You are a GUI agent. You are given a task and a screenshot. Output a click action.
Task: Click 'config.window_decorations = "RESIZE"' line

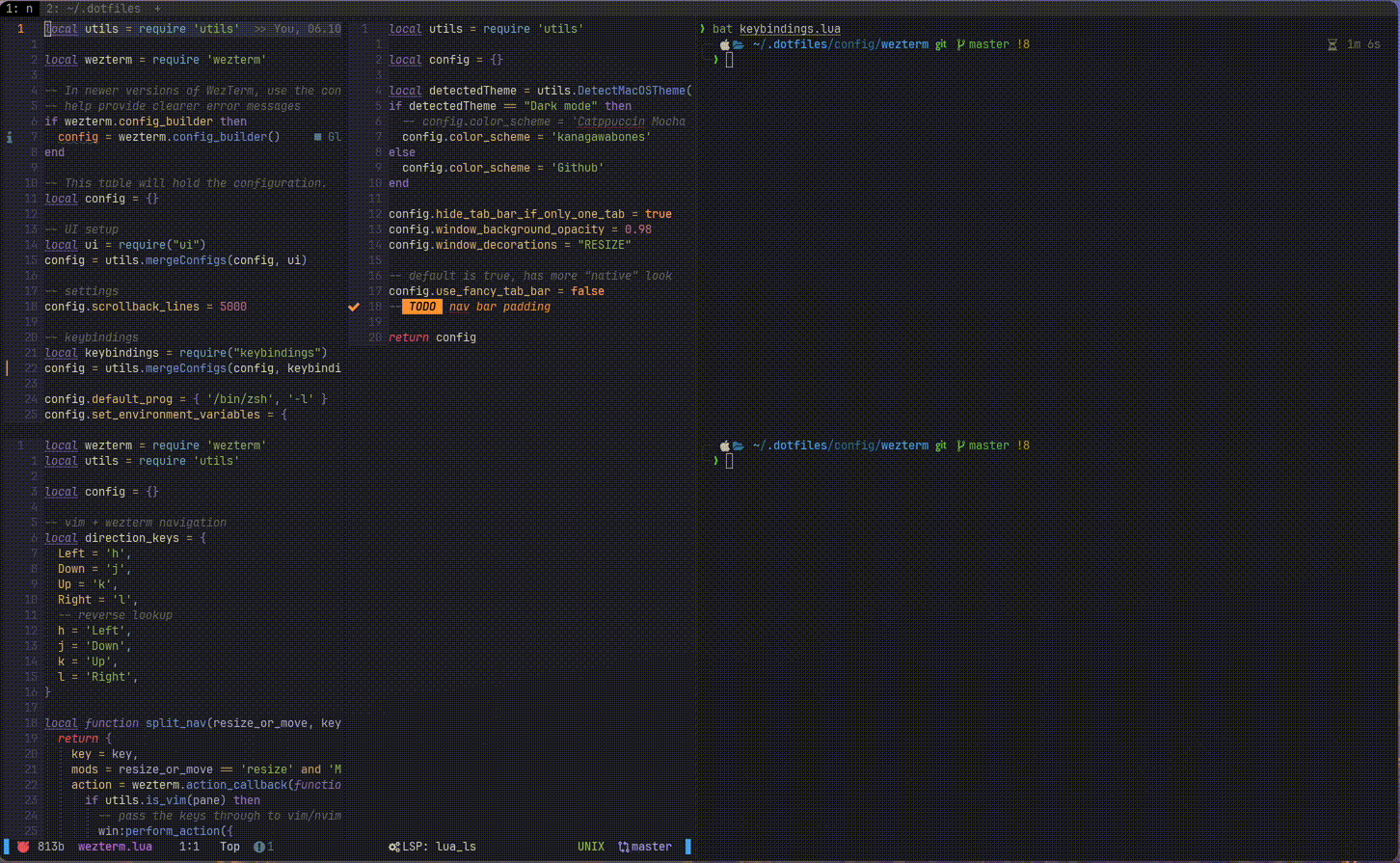point(510,245)
